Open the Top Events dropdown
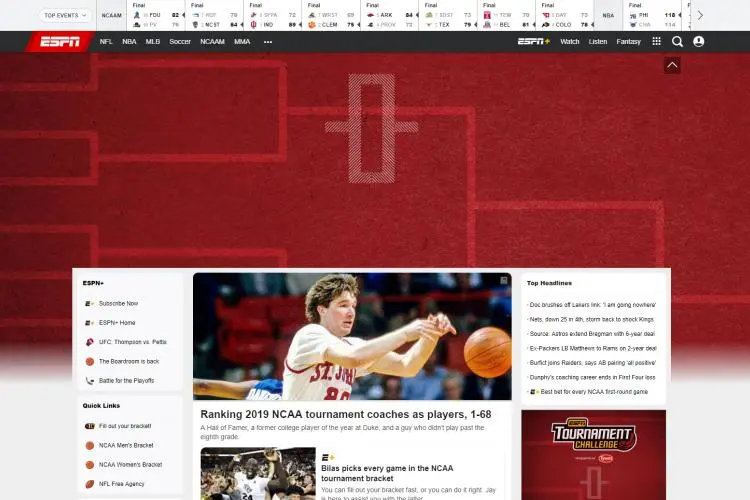Viewport: 750px width, 500px height. [65, 15]
